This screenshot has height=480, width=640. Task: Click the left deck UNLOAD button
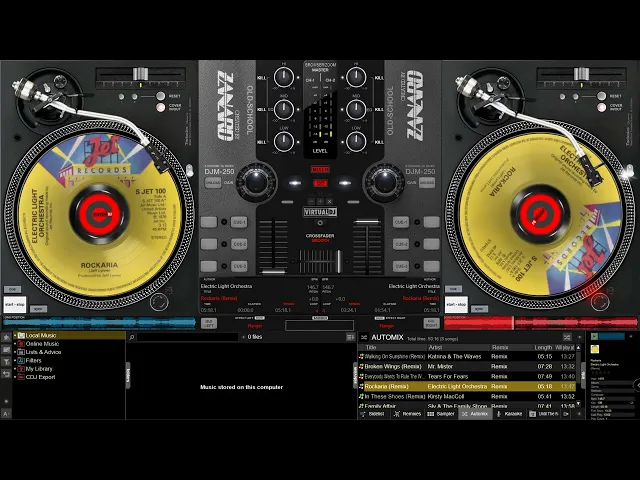point(213,182)
